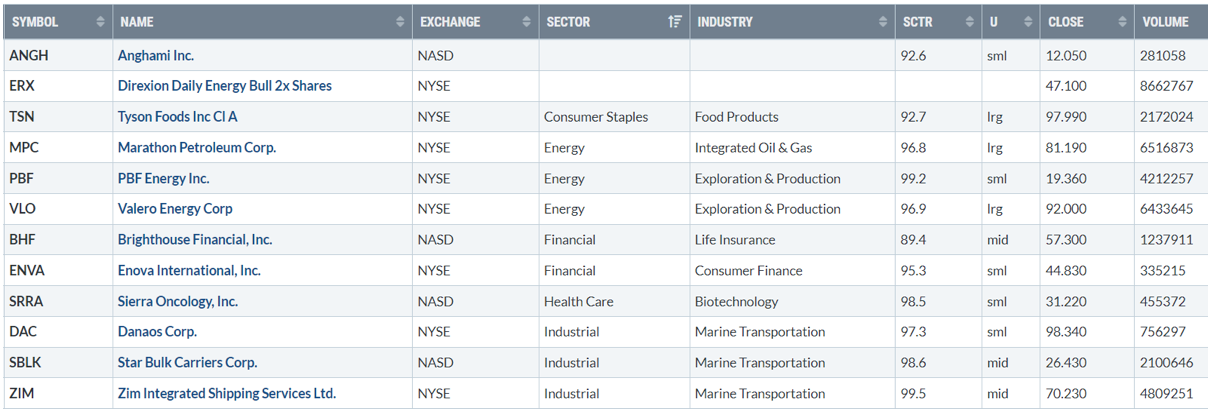1210x410 pixels.
Task: Click the sort arrows in the NAME header
Action: coord(401,22)
